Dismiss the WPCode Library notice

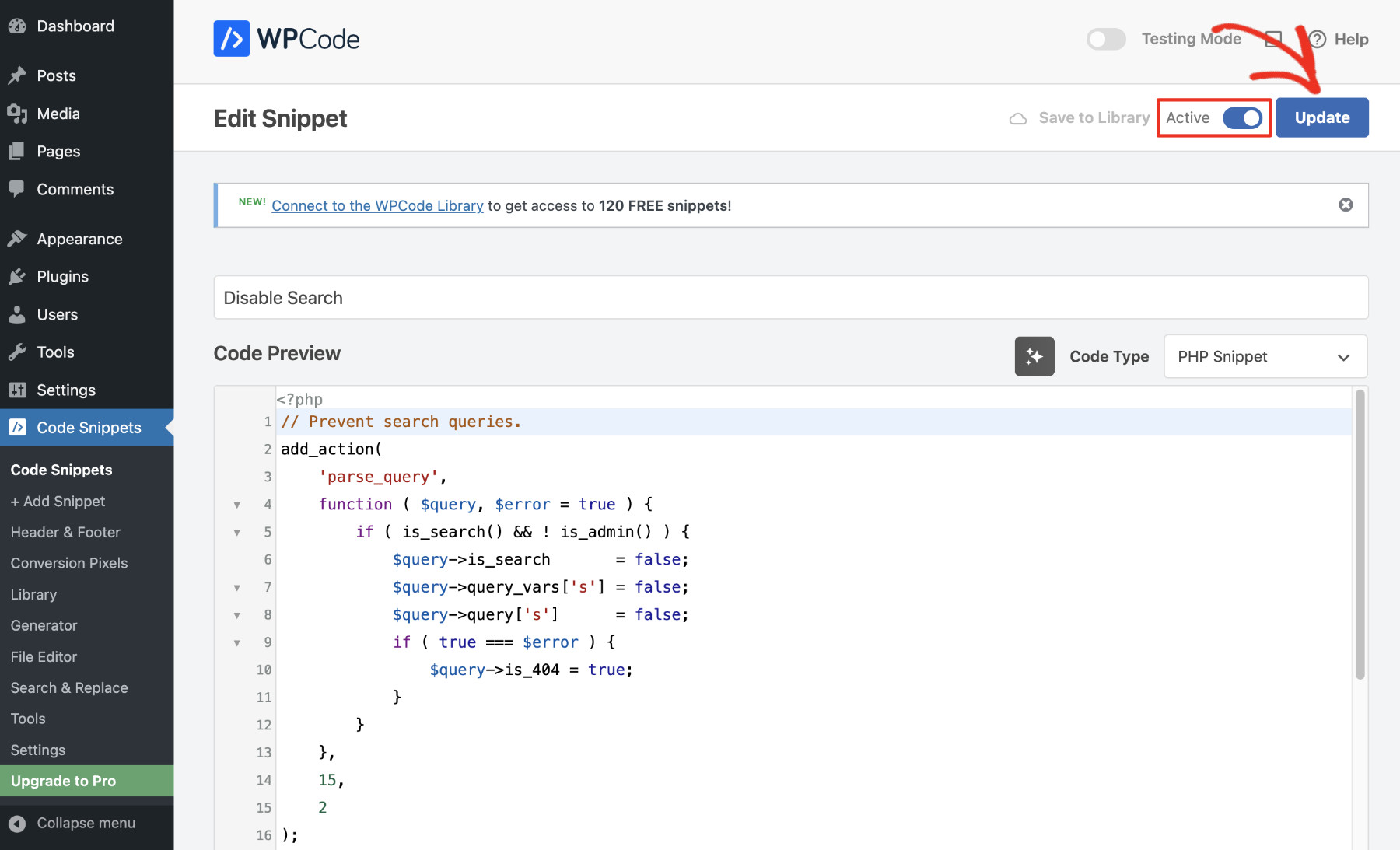[x=1345, y=205]
